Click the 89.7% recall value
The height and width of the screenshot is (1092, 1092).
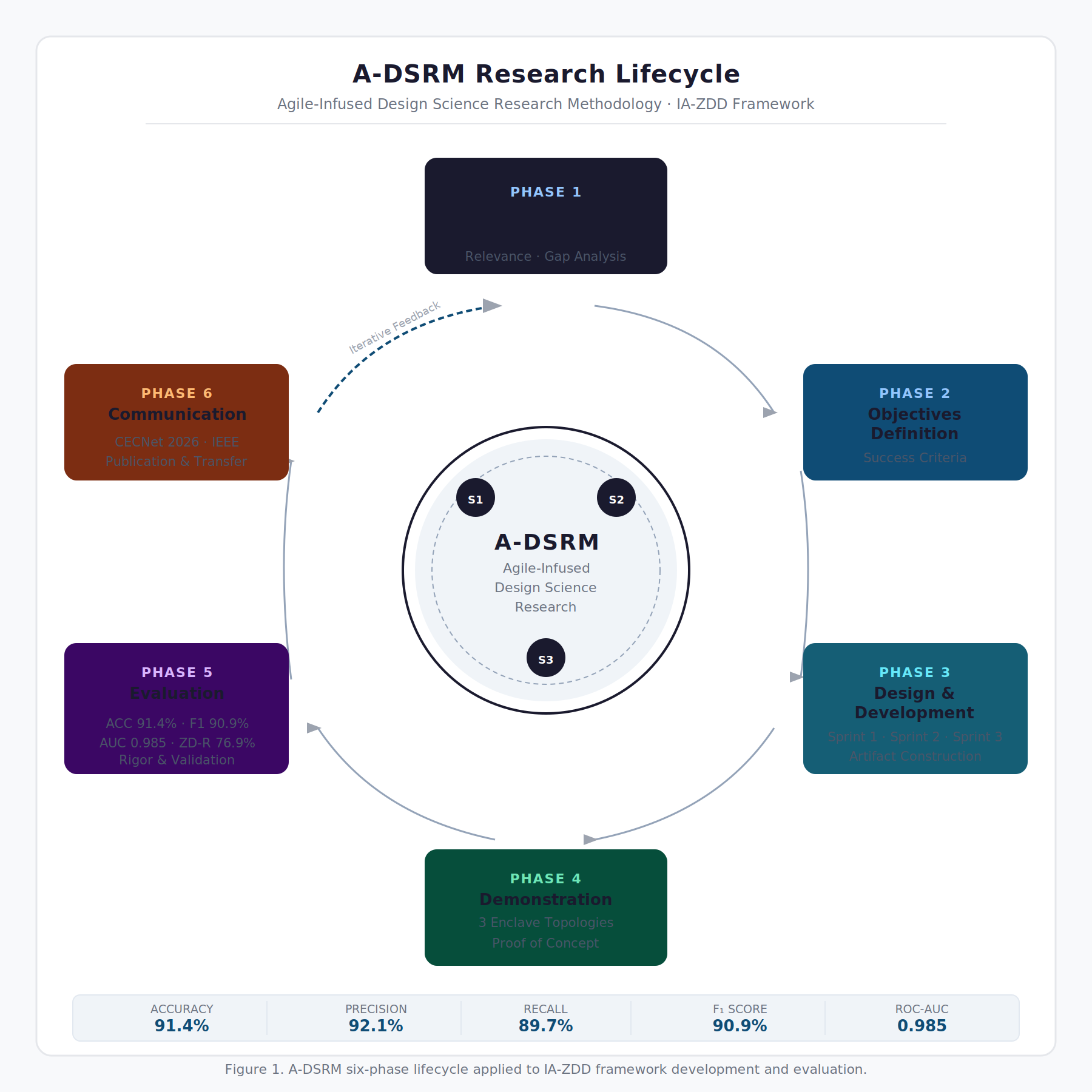pos(546,1026)
